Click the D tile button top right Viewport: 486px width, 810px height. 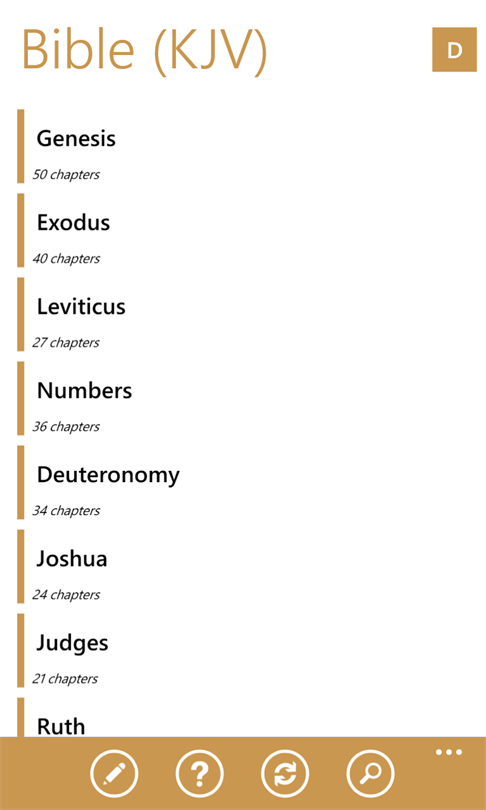tap(454, 50)
